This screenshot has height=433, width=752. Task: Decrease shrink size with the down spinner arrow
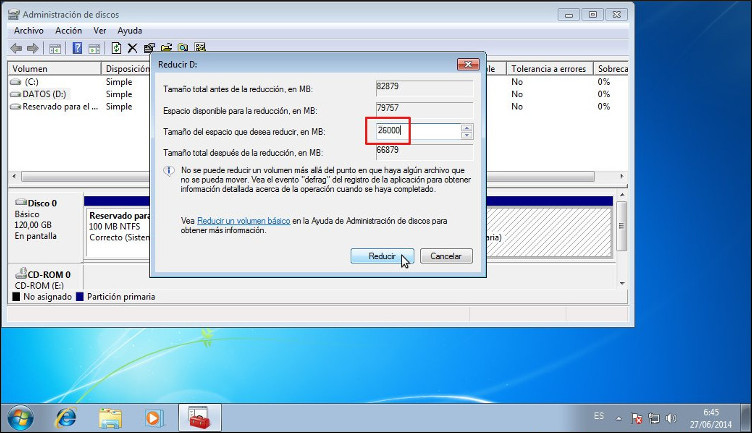(x=467, y=135)
